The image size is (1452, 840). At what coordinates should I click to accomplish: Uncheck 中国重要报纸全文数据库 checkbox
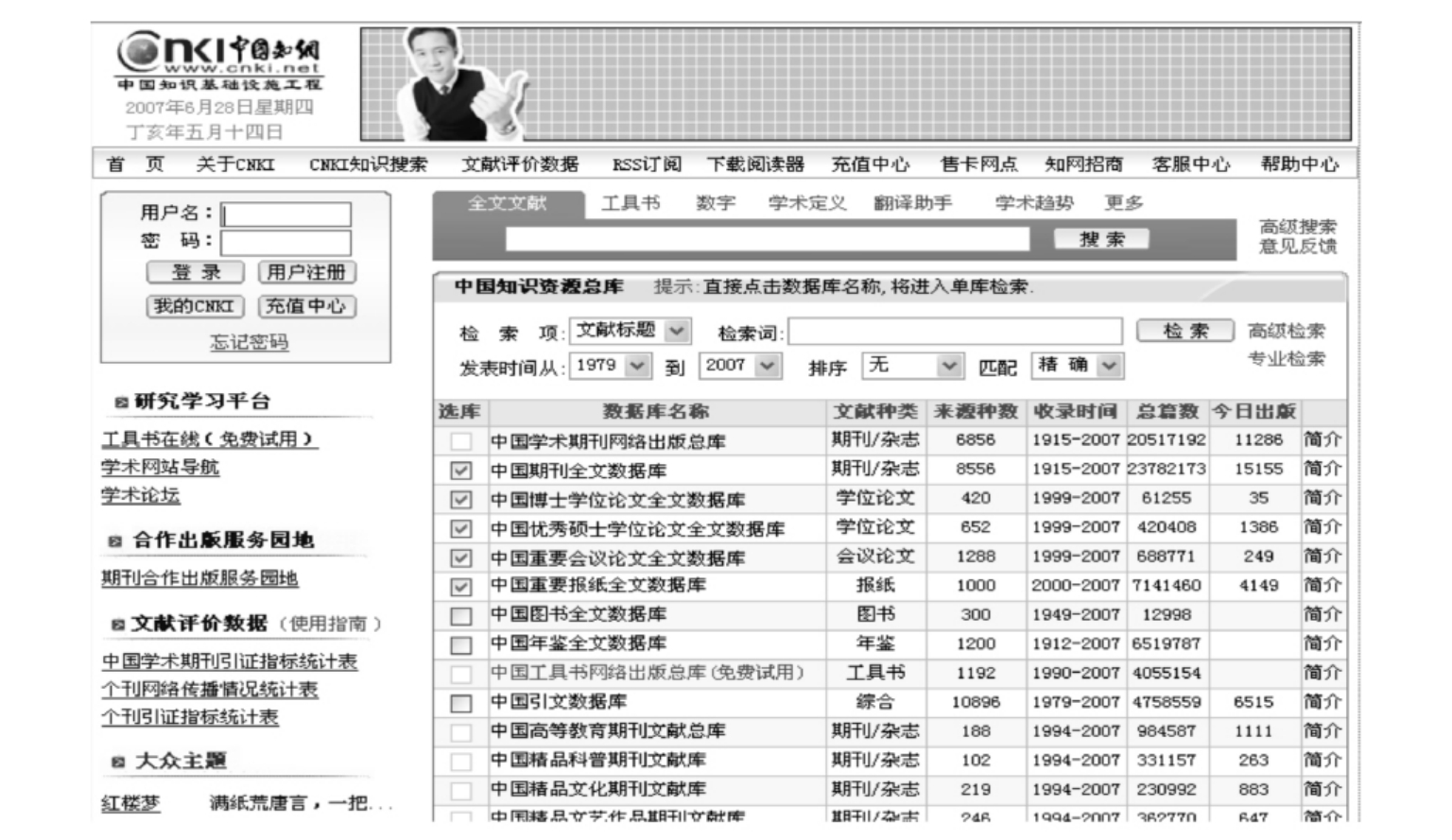pyautogui.click(x=460, y=587)
